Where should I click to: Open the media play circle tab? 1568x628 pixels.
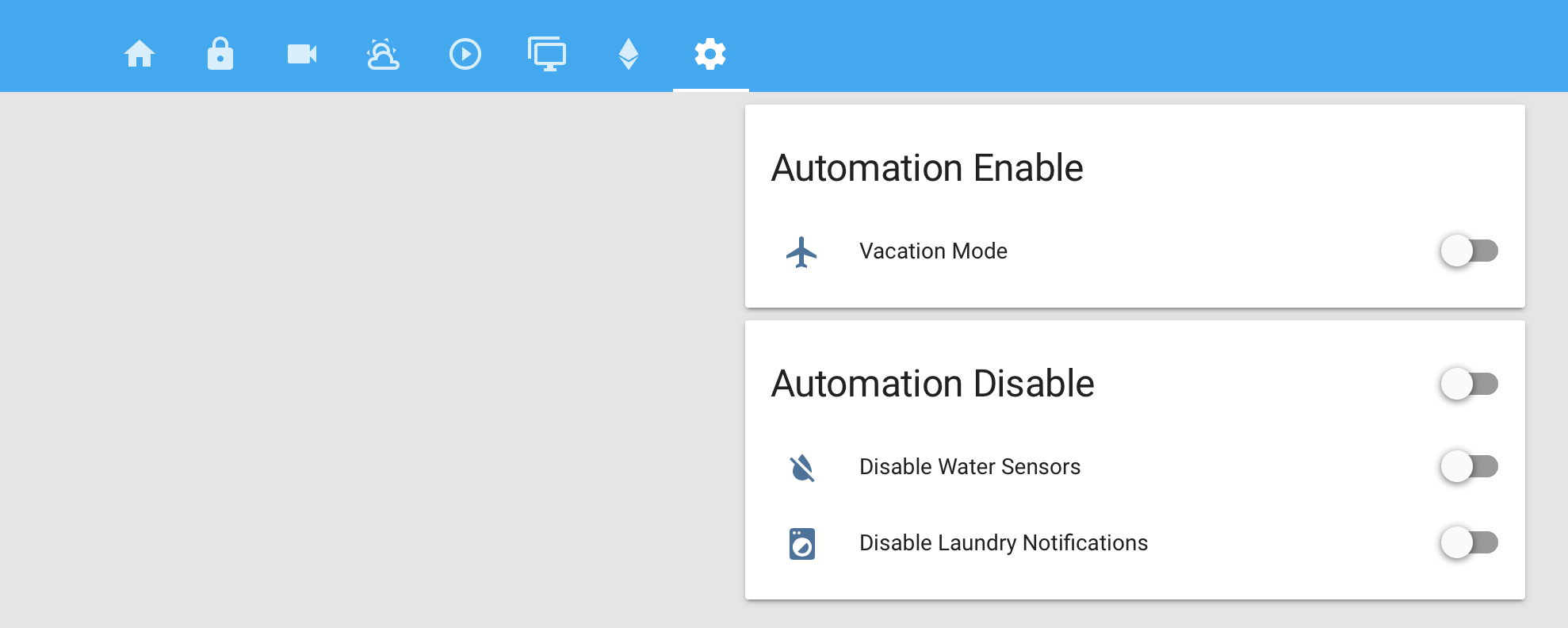pos(465,54)
